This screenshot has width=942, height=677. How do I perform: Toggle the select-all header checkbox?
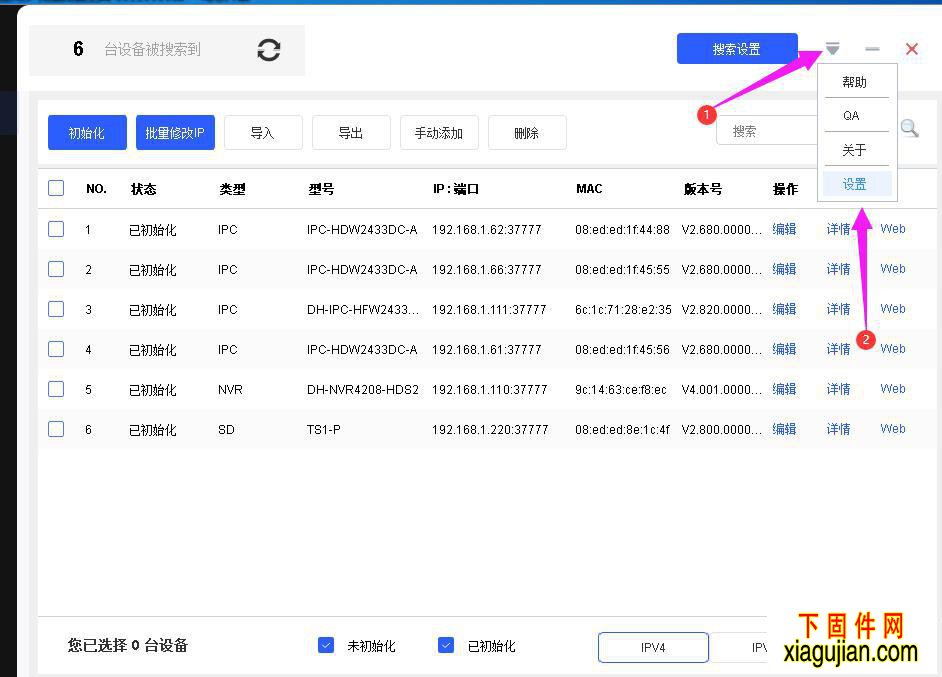coord(56,188)
